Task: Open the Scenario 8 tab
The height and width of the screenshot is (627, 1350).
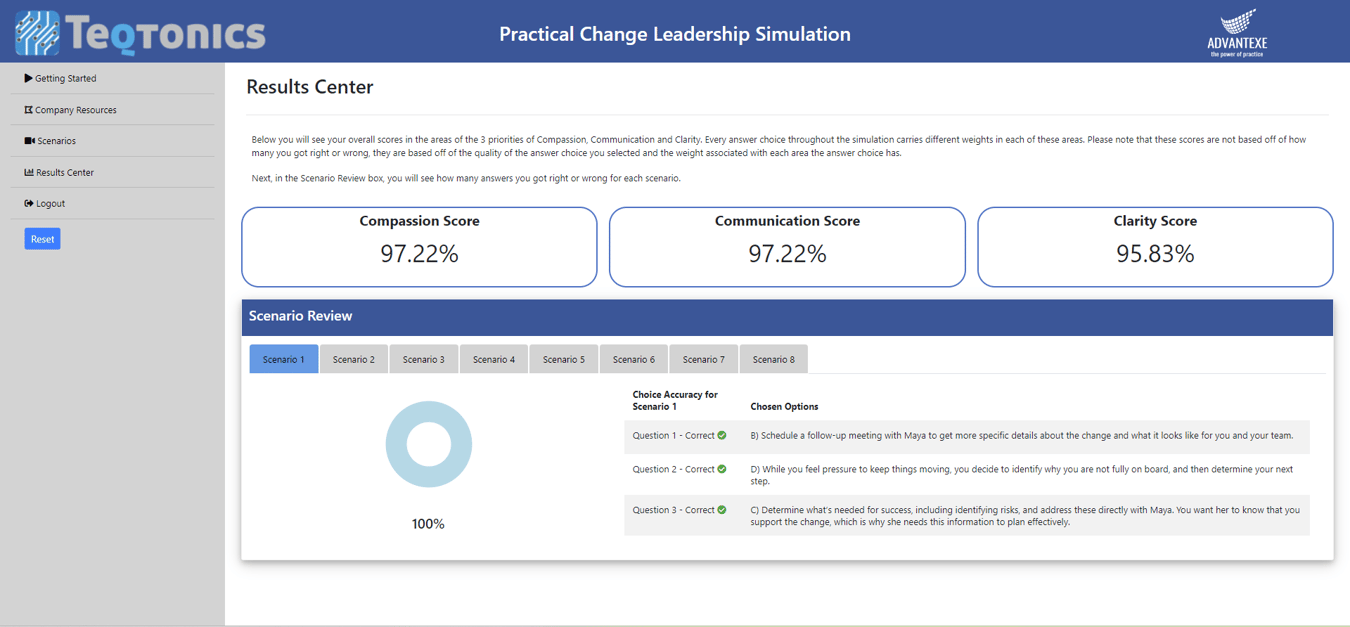Action: click(x=772, y=358)
